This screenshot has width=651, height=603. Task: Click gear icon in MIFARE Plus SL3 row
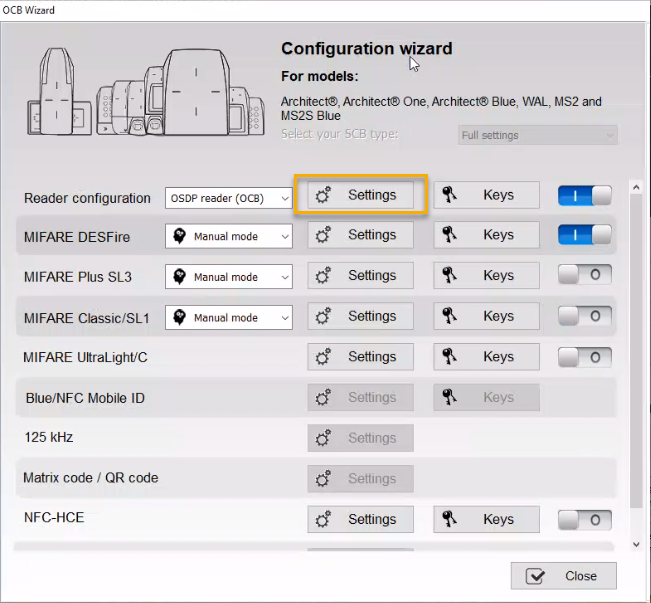click(x=323, y=276)
